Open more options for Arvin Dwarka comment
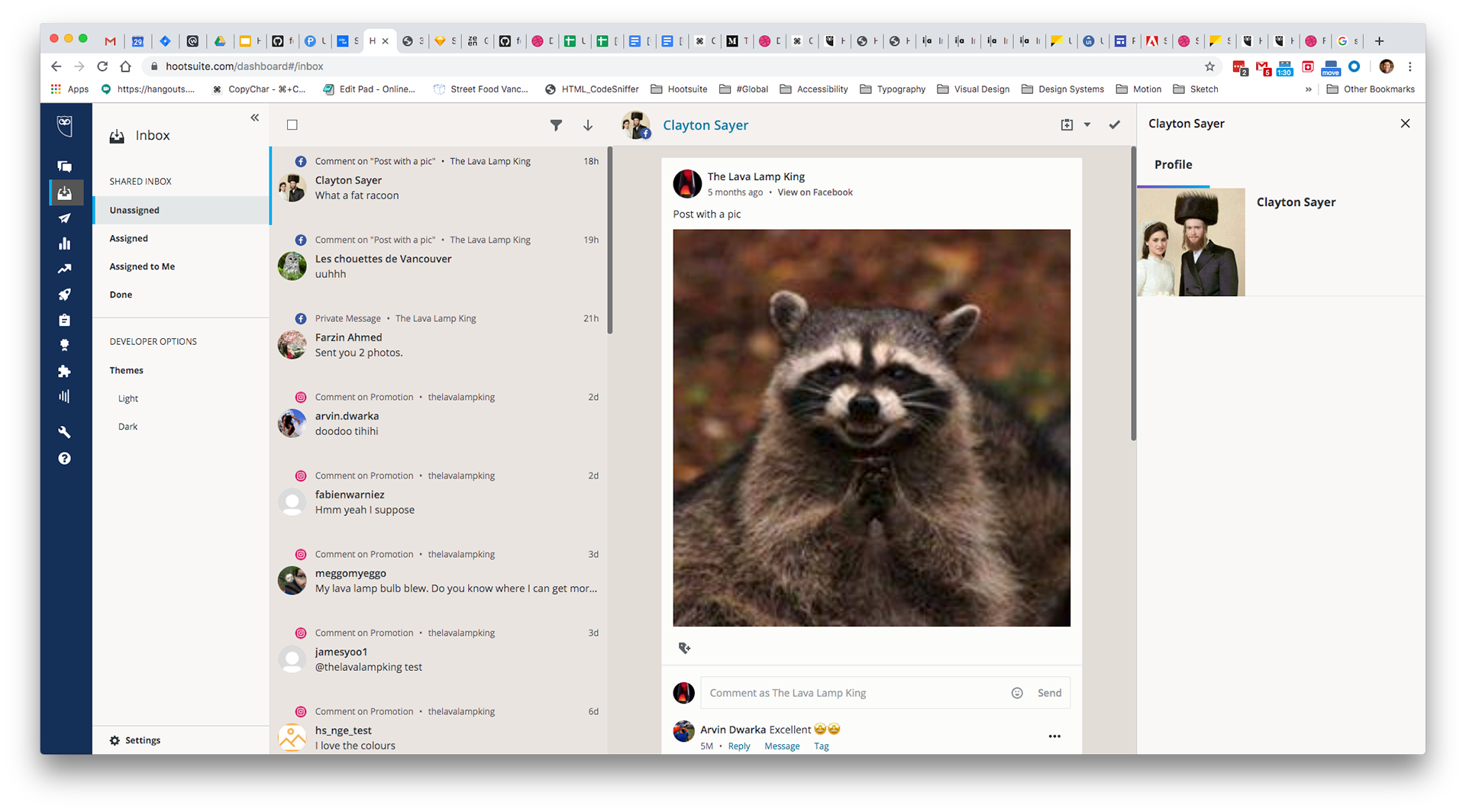Viewport: 1466px width, 812px height. click(x=1054, y=736)
